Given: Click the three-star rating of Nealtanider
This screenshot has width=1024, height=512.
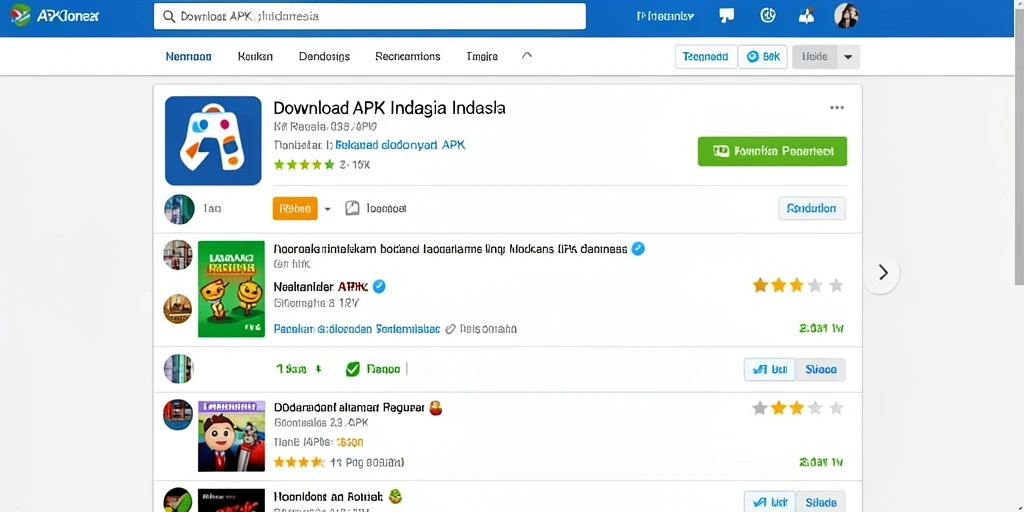Looking at the screenshot, I should [797, 285].
